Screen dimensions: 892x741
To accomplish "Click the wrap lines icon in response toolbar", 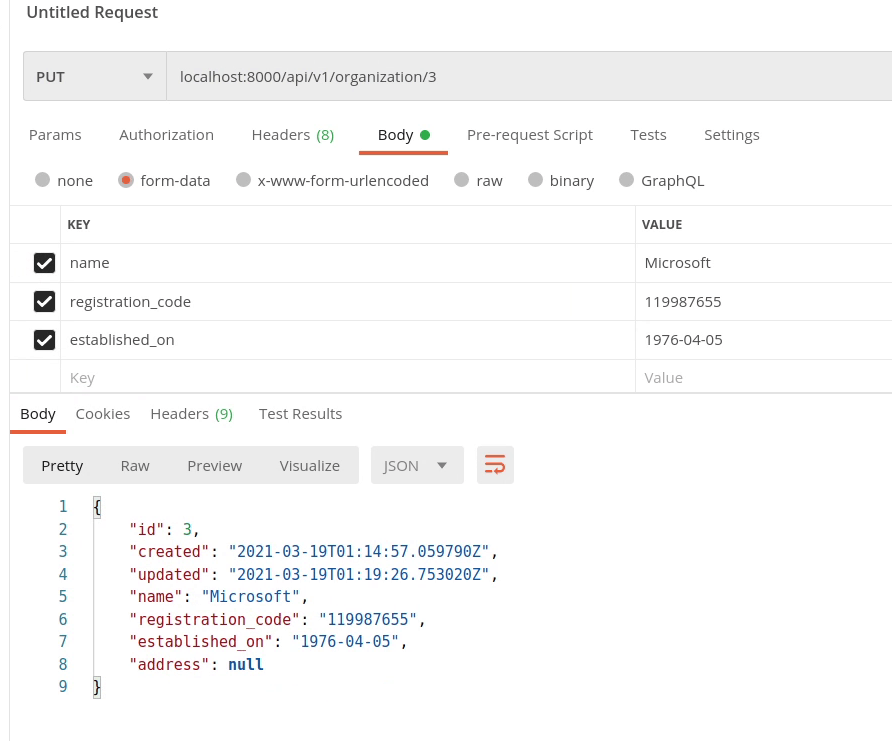I will pos(495,465).
